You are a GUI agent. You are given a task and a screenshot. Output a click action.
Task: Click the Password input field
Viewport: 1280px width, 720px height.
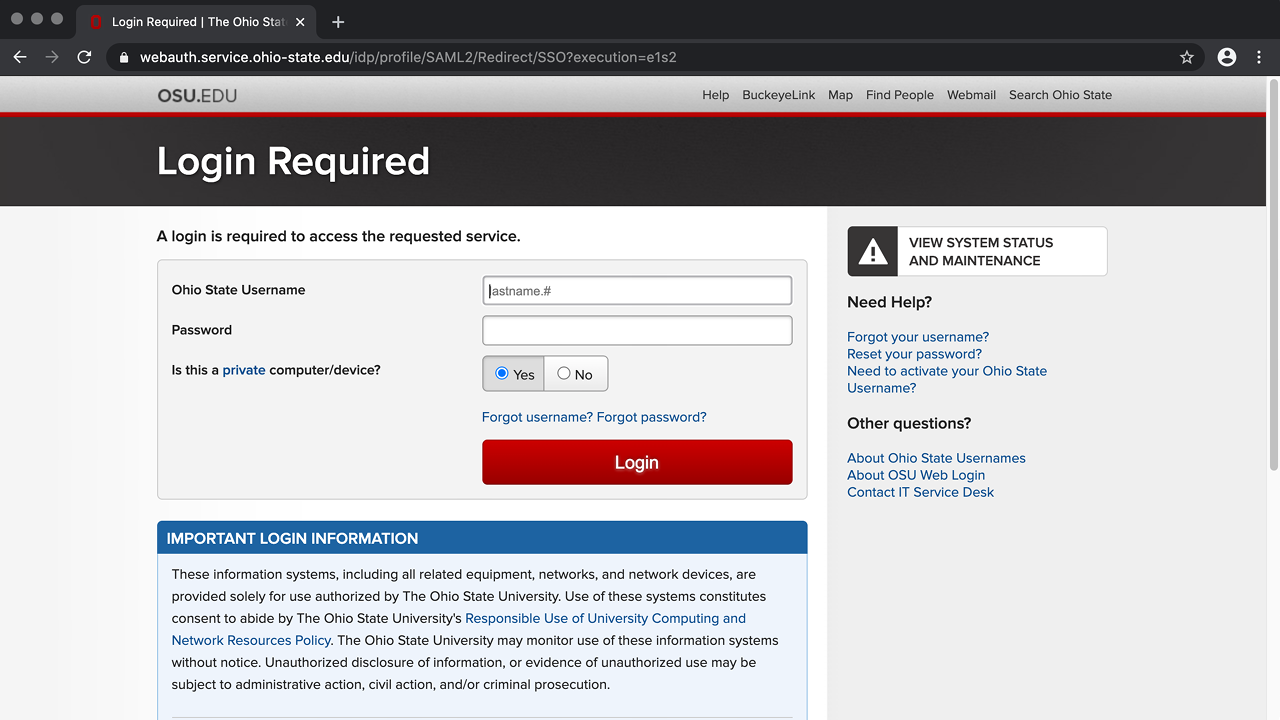pos(637,331)
